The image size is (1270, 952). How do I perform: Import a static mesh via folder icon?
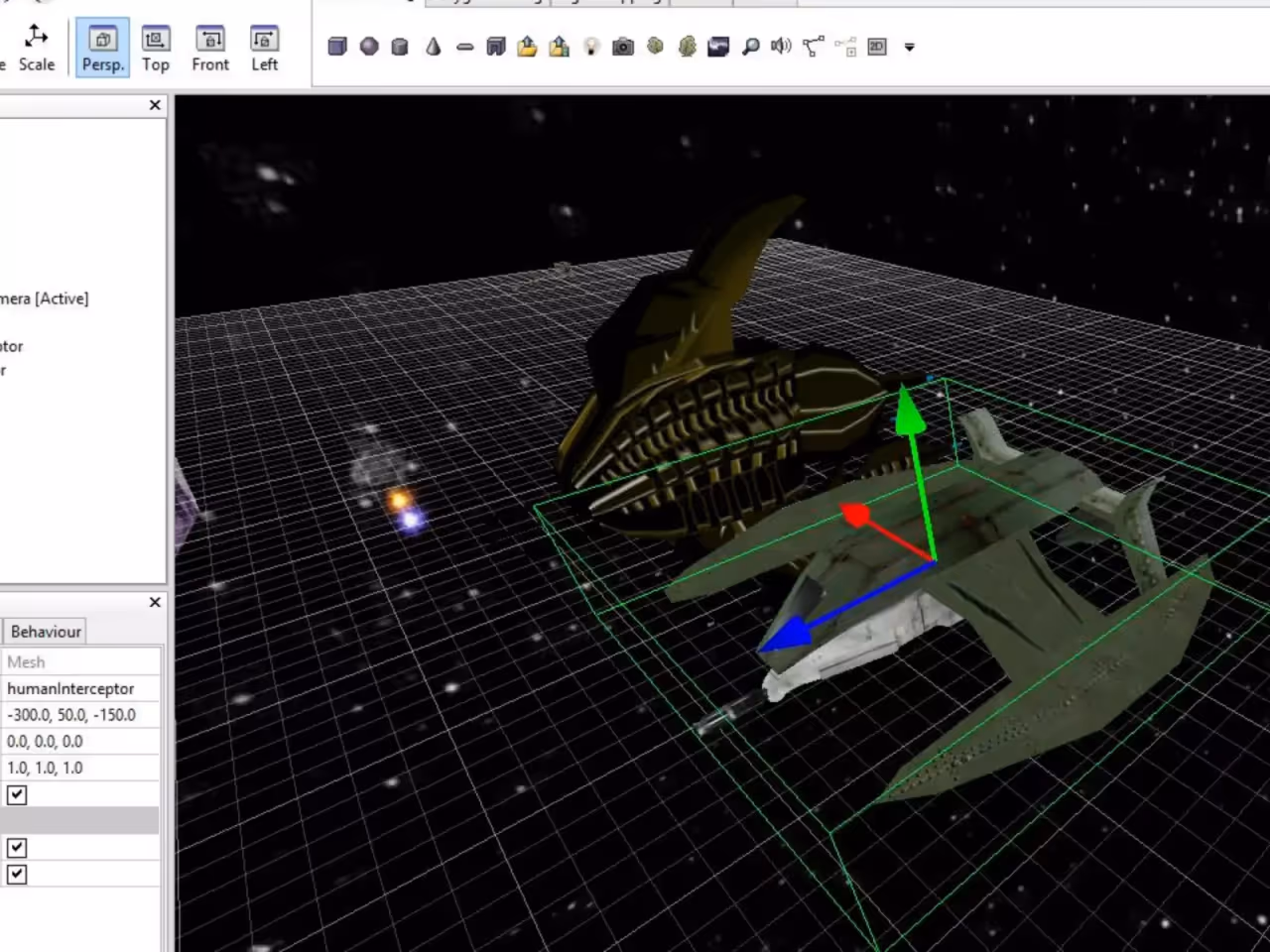click(527, 46)
